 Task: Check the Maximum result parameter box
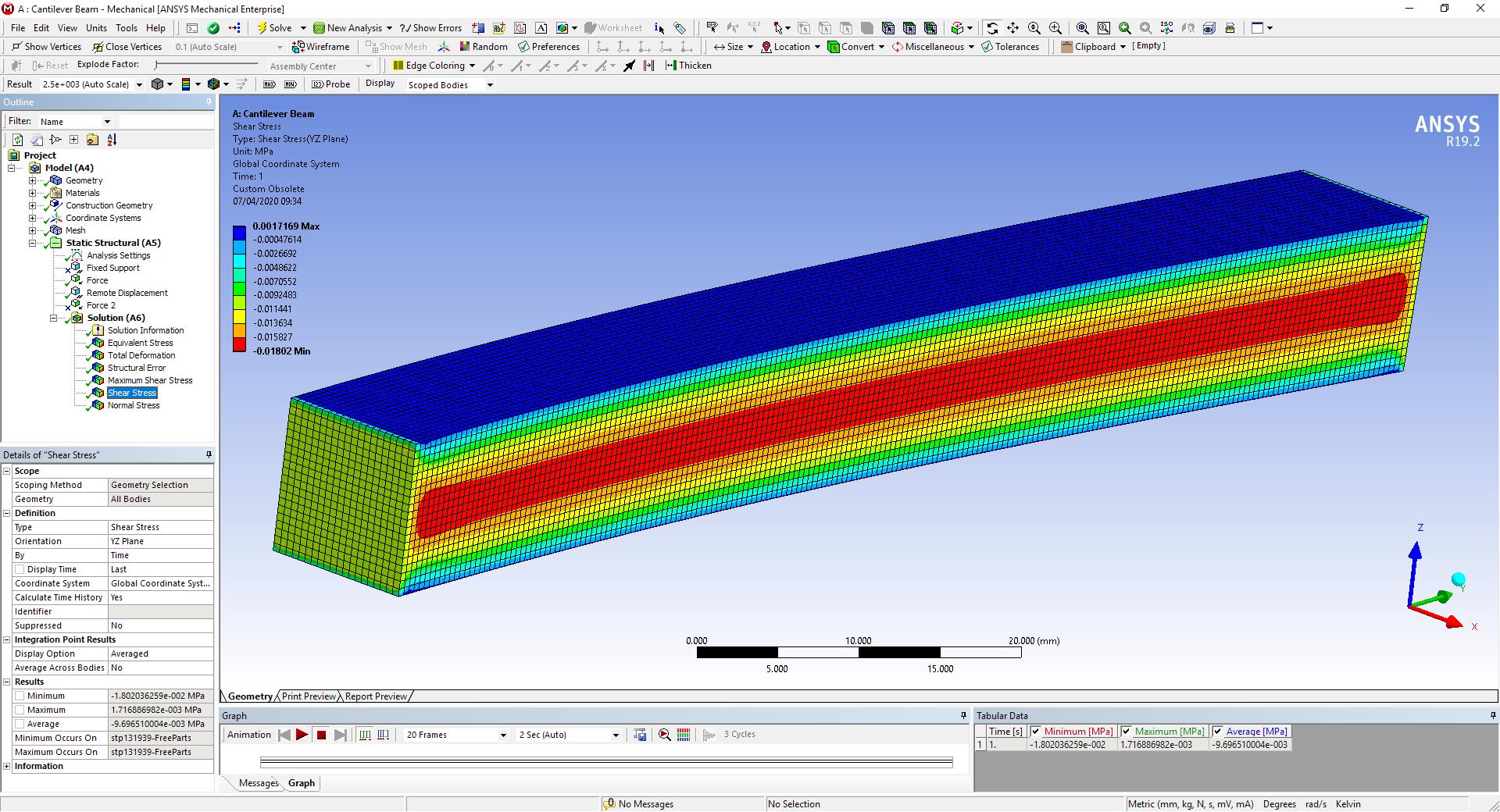pos(20,710)
